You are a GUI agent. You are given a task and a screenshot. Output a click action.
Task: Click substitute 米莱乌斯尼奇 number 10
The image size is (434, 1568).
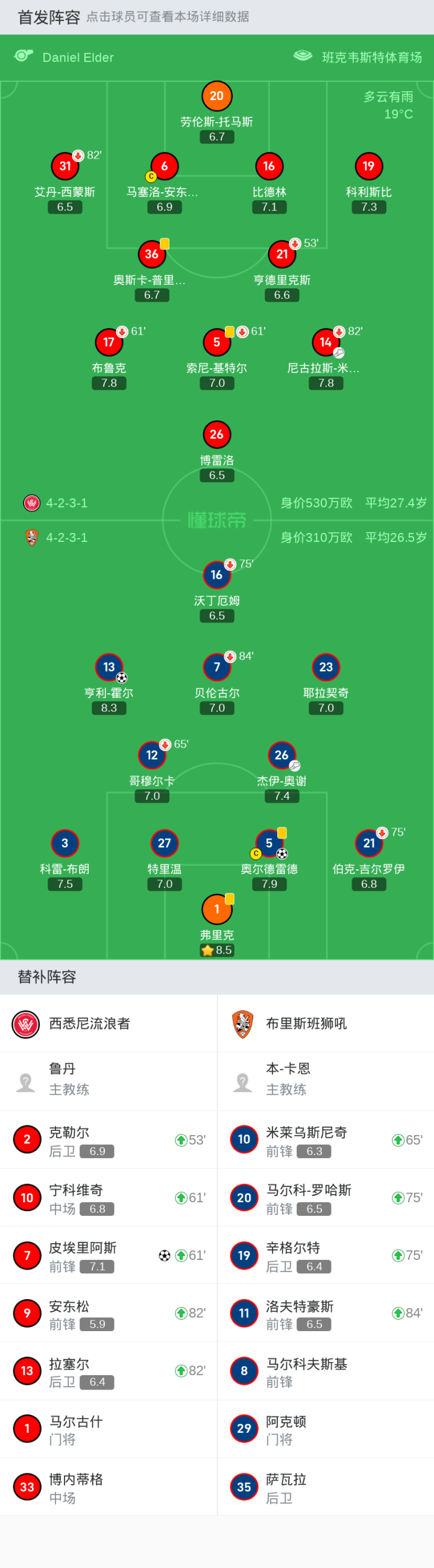pos(244,1140)
